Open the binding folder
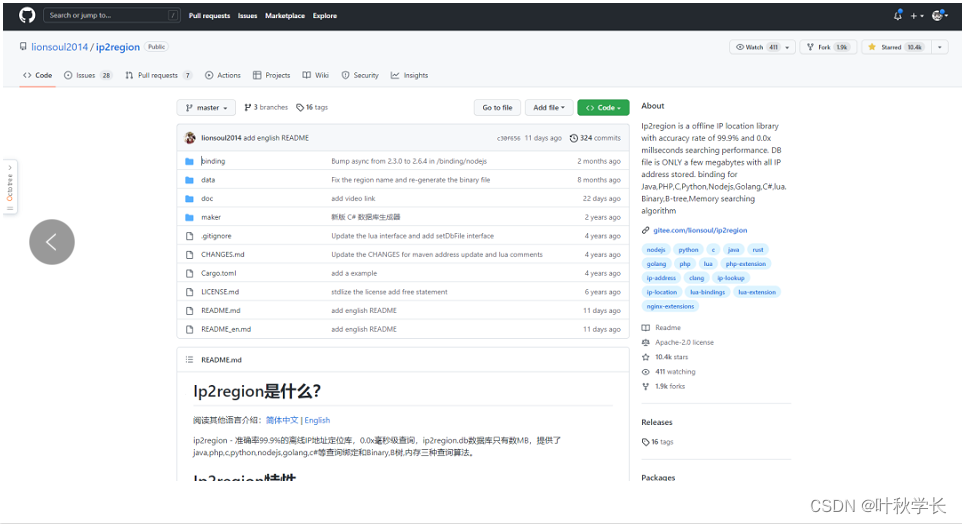 tap(213, 161)
